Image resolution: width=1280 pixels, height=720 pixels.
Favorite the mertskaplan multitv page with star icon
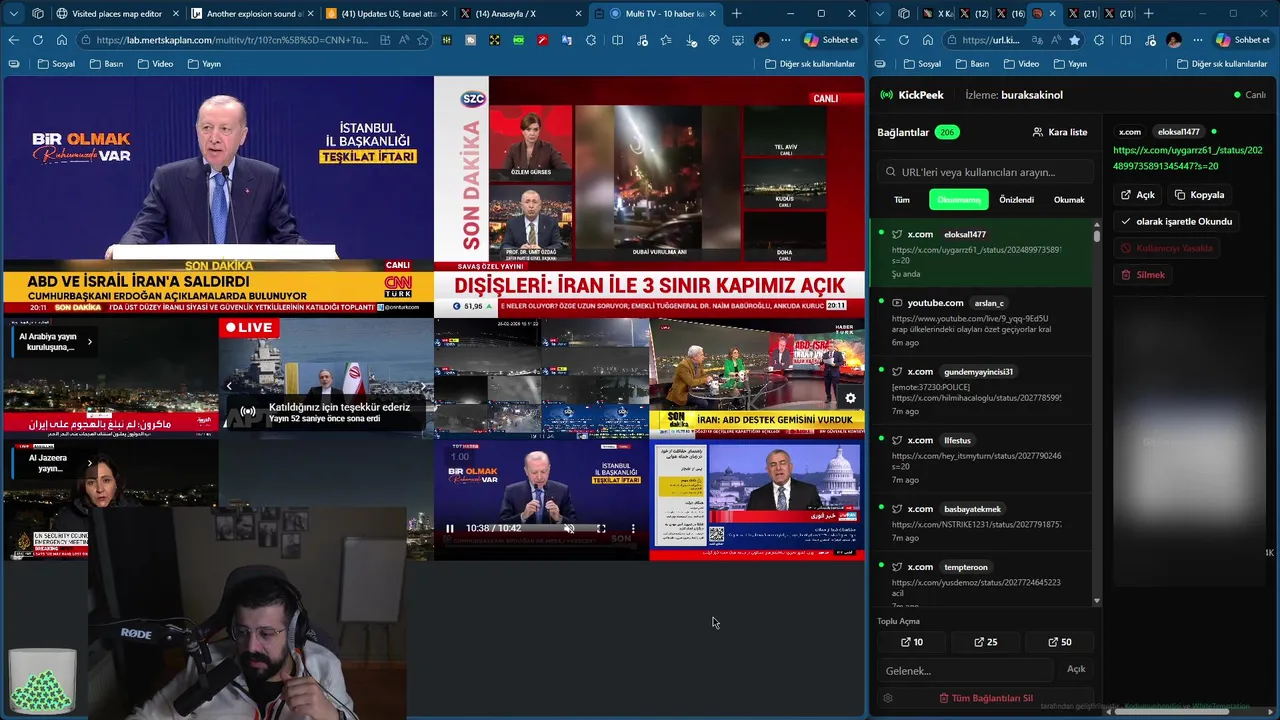423,40
